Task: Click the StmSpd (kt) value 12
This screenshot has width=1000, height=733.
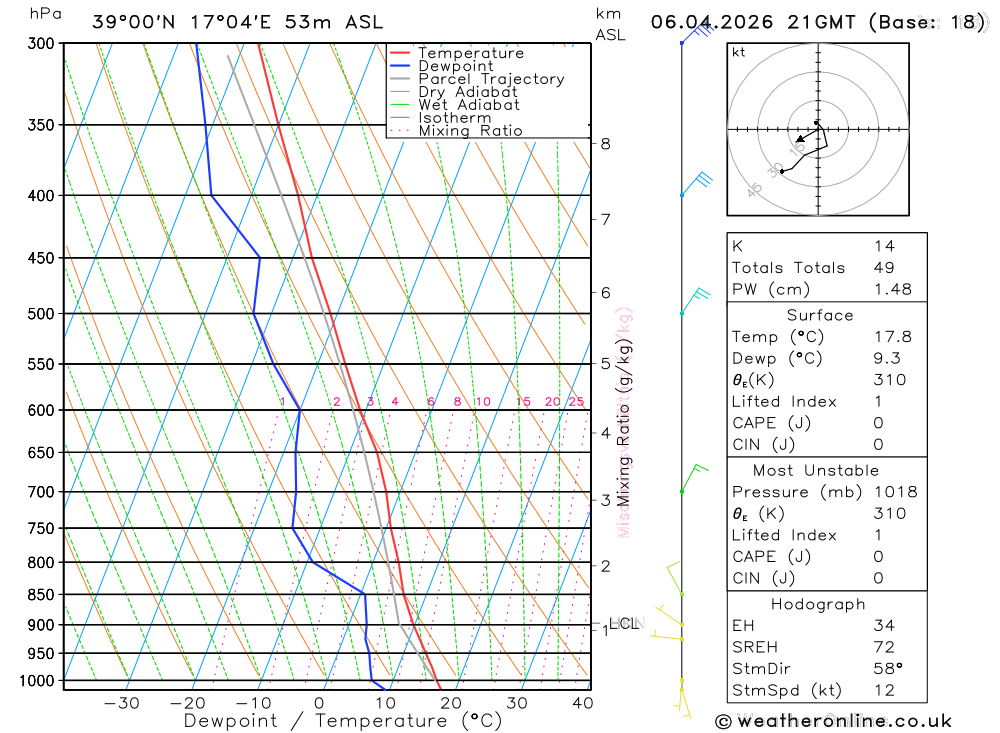Action: click(885, 690)
